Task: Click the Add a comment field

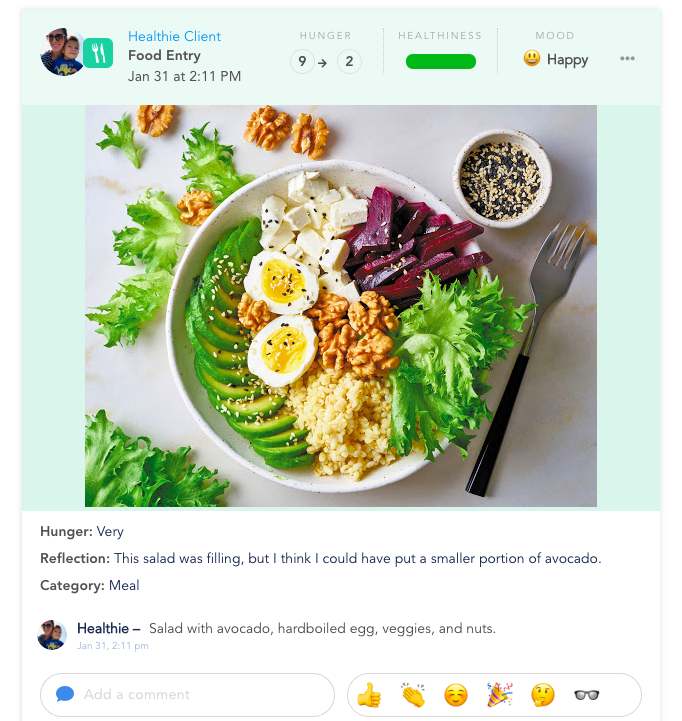Action: [x=188, y=694]
